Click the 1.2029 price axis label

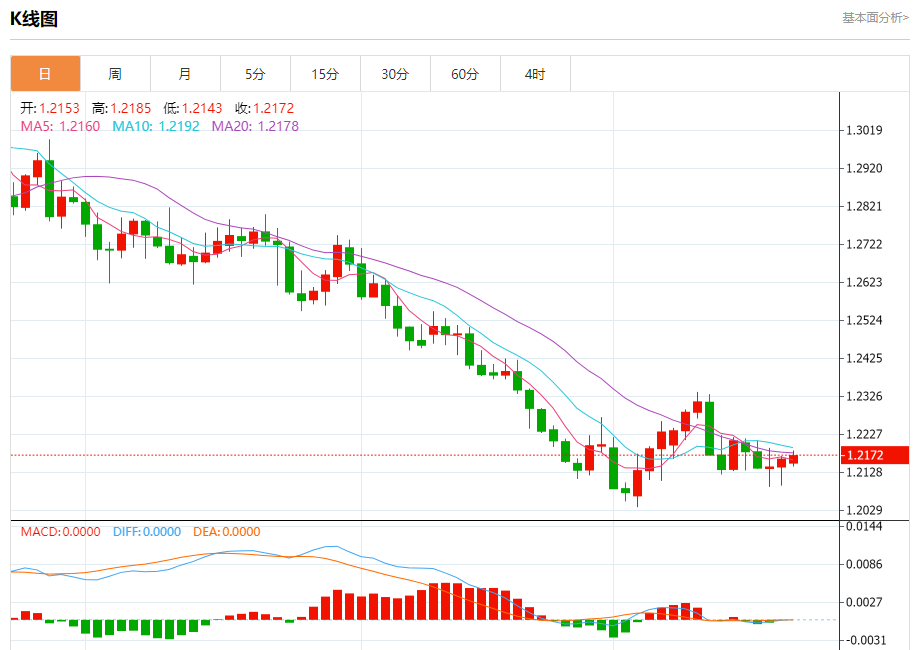coord(864,510)
